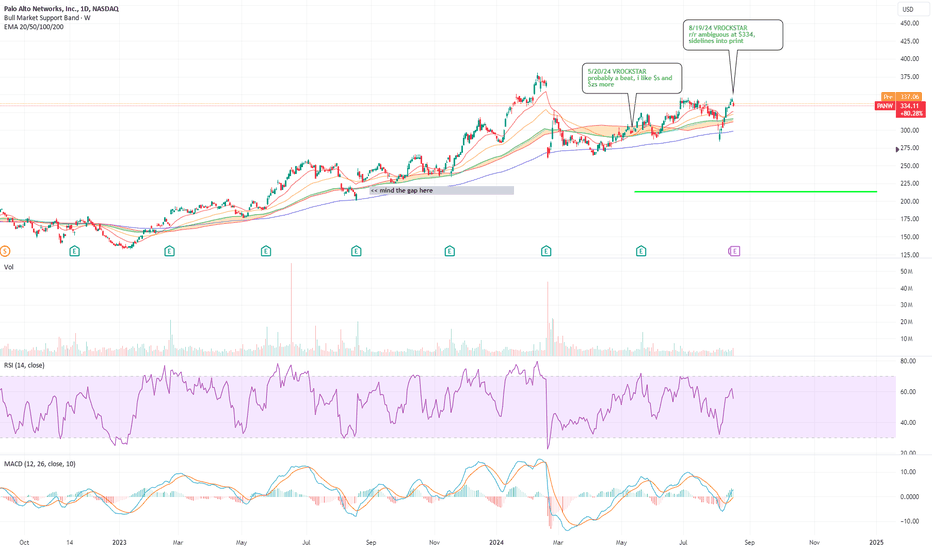
Task: Open the November 2022 earnings marker
Action: click(74, 252)
